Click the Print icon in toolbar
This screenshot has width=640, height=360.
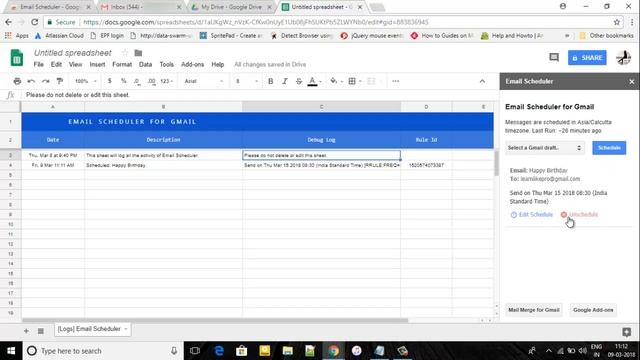17,81
